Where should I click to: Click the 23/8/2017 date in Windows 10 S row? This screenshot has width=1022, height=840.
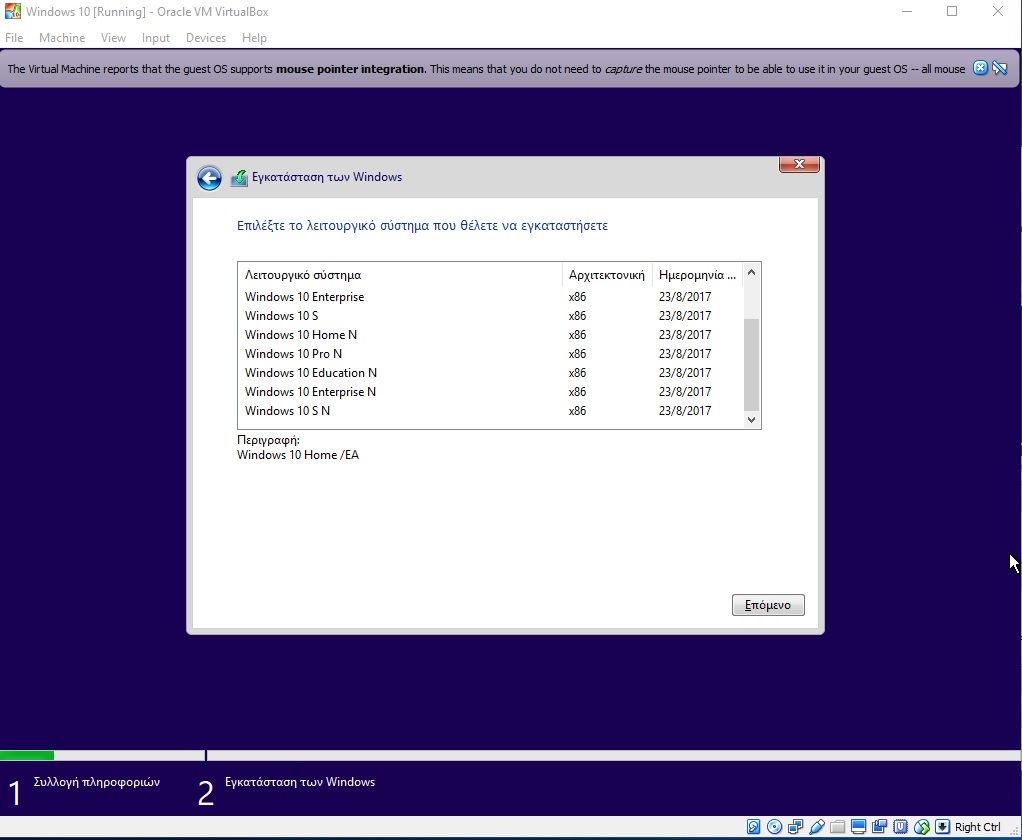click(685, 315)
